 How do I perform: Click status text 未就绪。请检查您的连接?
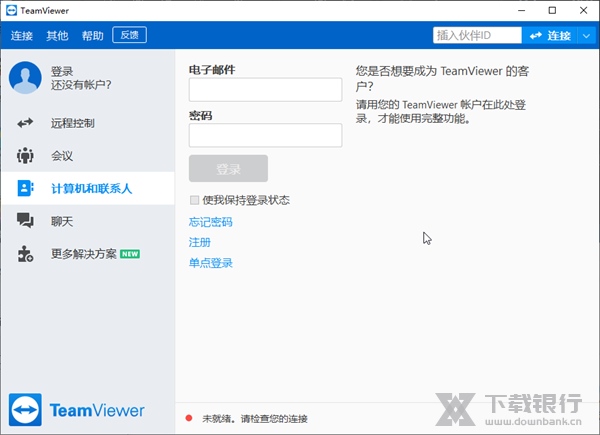coord(255,419)
